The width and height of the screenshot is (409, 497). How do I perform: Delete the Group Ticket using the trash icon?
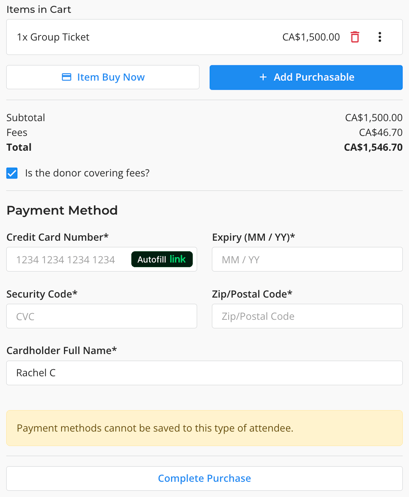click(355, 37)
